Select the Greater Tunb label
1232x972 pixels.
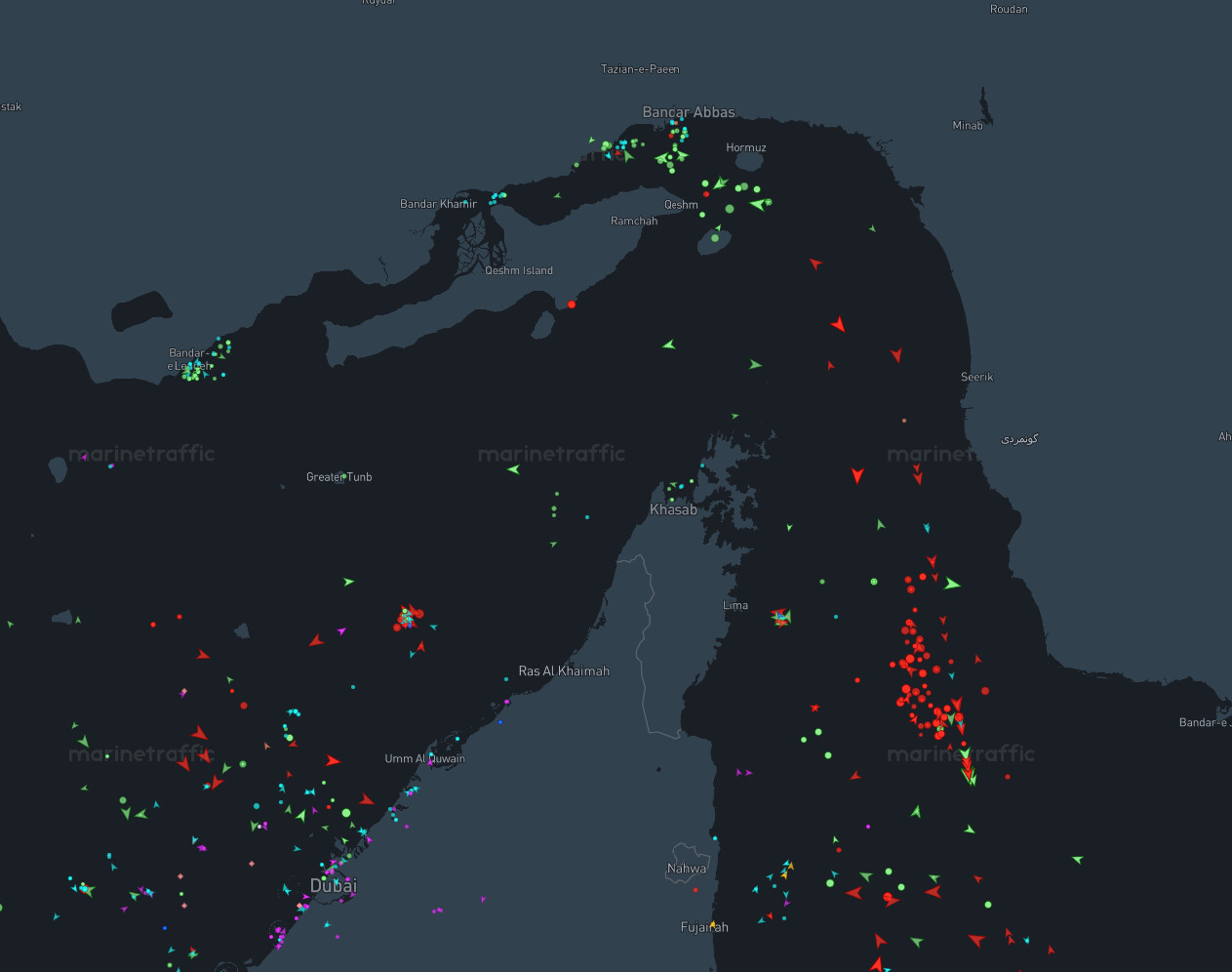pos(339,477)
